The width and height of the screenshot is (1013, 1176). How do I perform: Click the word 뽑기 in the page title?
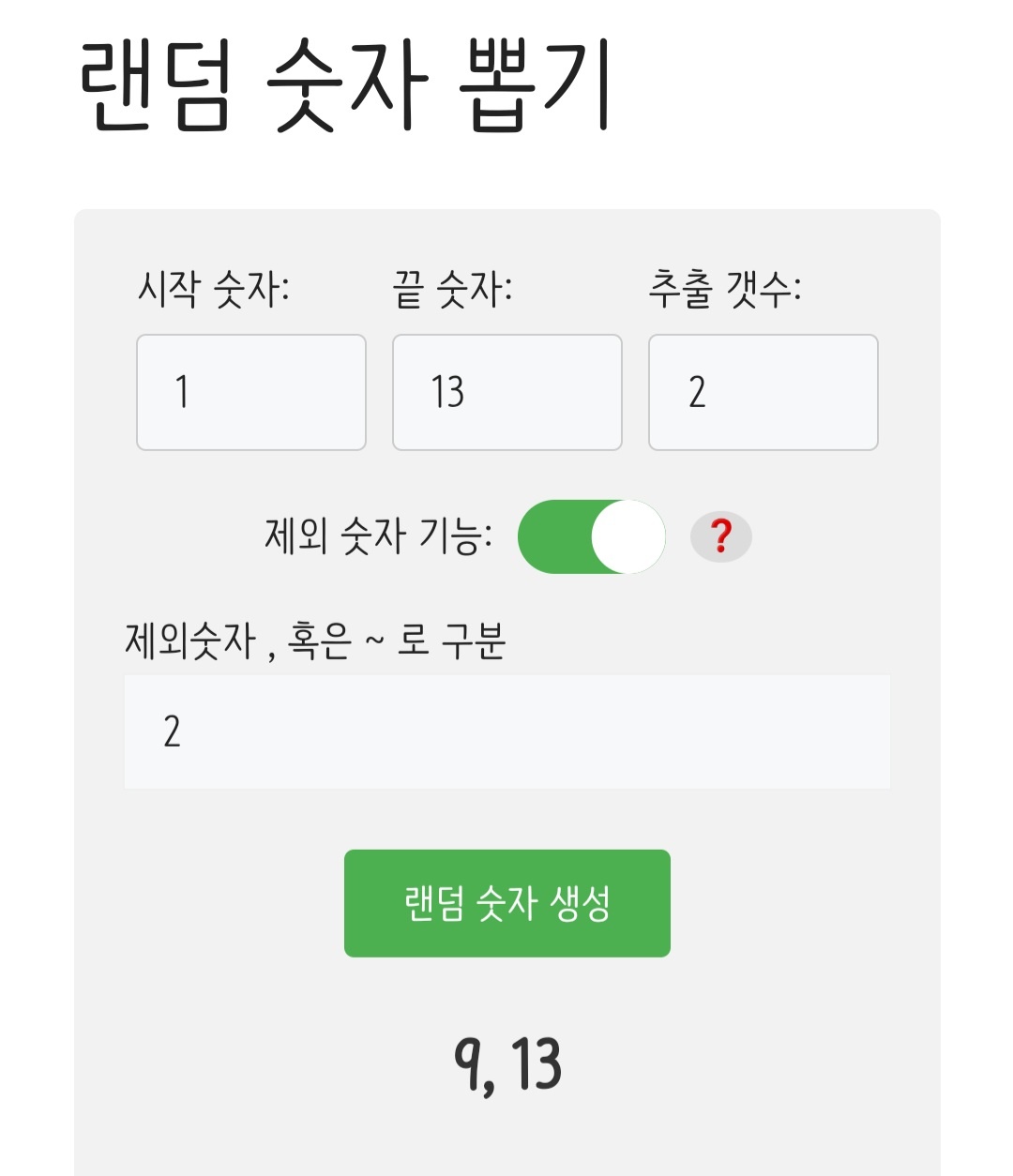[537, 86]
